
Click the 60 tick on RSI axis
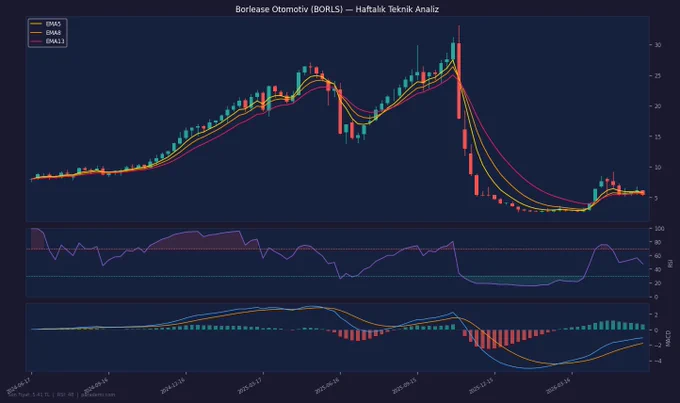(658, 256)
